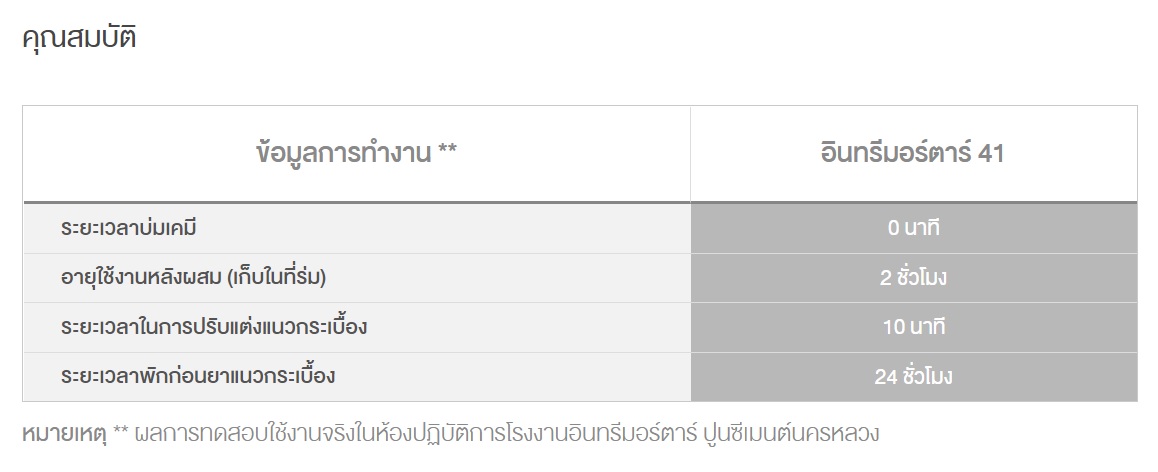Click the 24 ชั่วโมง value cell

pos(914,377)
